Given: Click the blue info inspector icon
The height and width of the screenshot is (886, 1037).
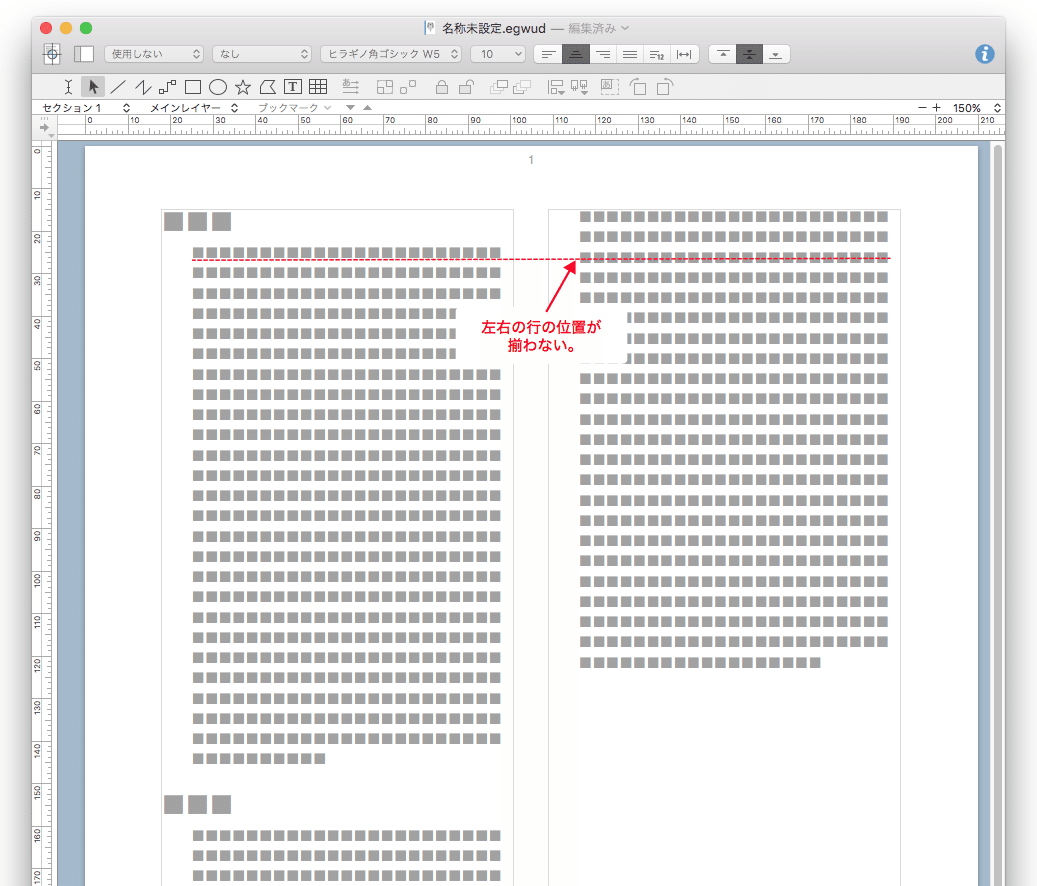Looking at the screenshot, I should click(x=984, y=54).
